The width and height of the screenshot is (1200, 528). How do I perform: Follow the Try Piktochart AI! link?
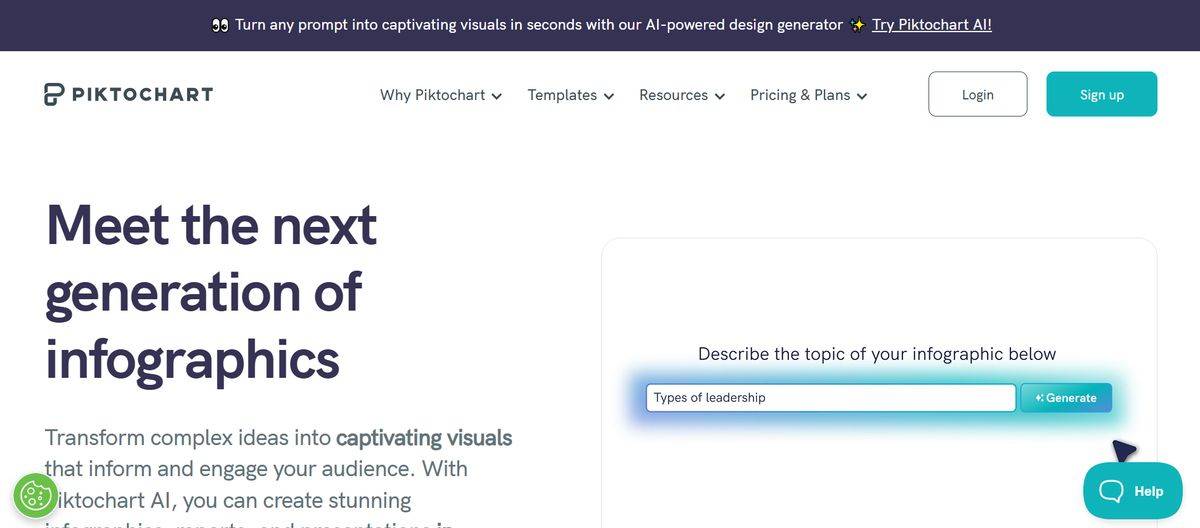[932, 25]
